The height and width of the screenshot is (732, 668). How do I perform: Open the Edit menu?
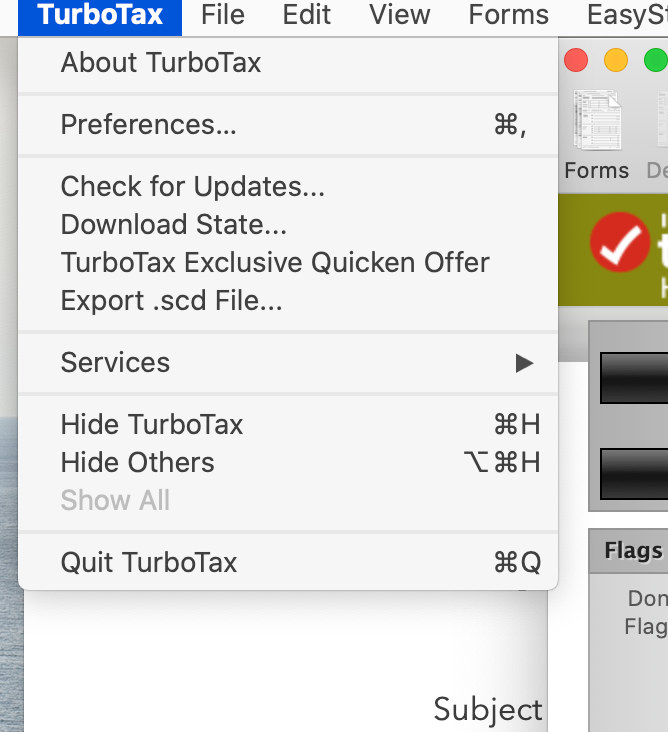(x=307, y=16)
